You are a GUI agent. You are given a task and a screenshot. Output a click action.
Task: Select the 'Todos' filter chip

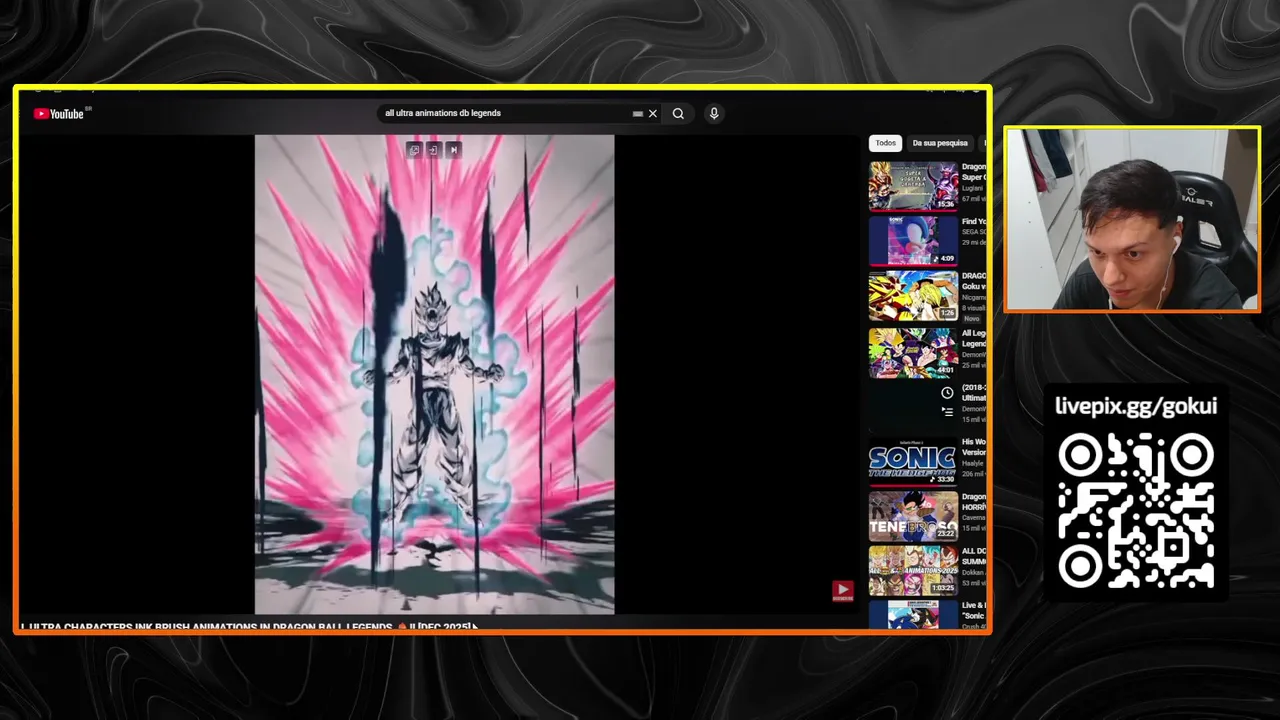(886, 143)
